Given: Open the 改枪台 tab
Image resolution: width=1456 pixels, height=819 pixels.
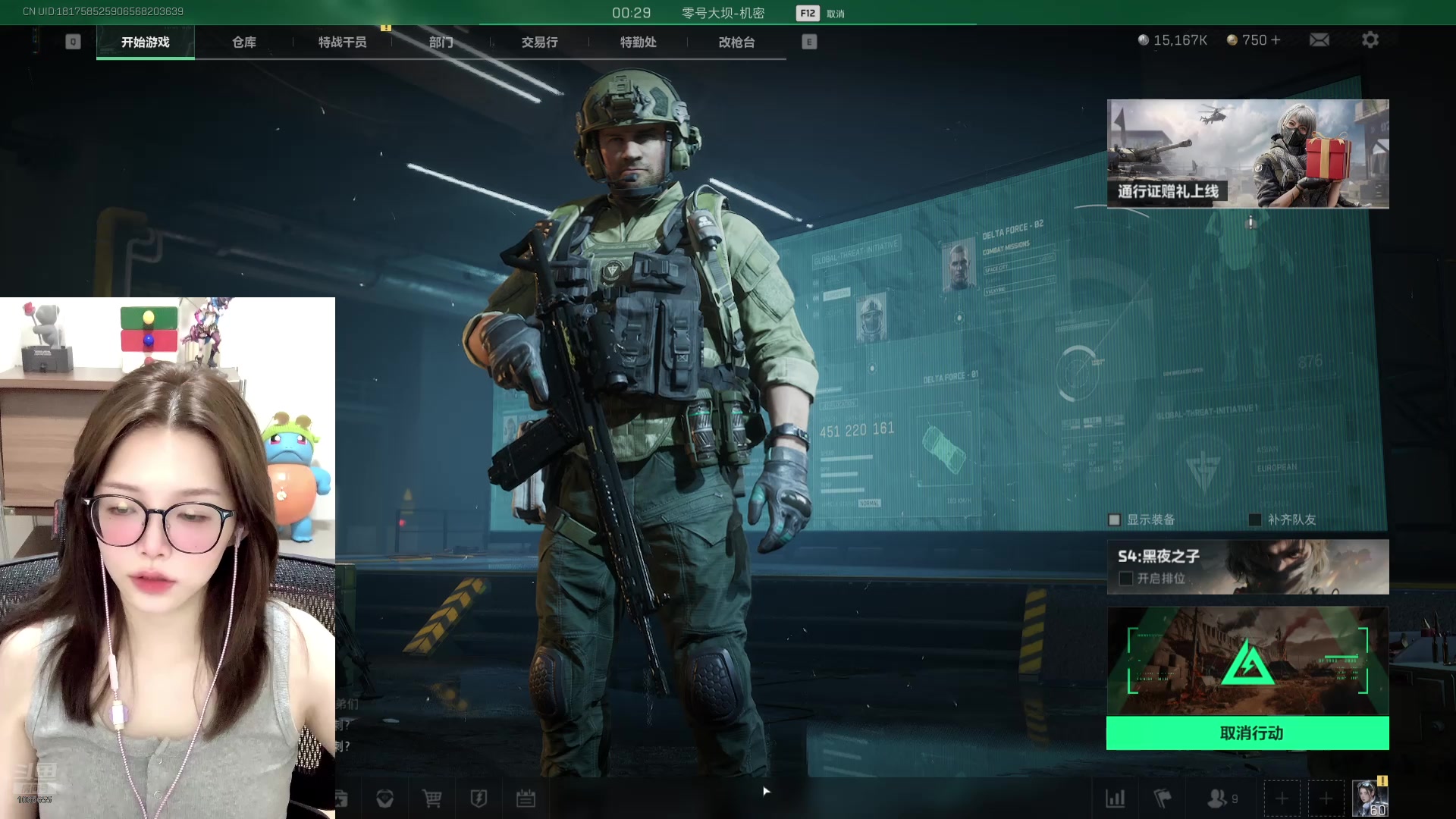Looking at the screenshot, I should [737, 42].
